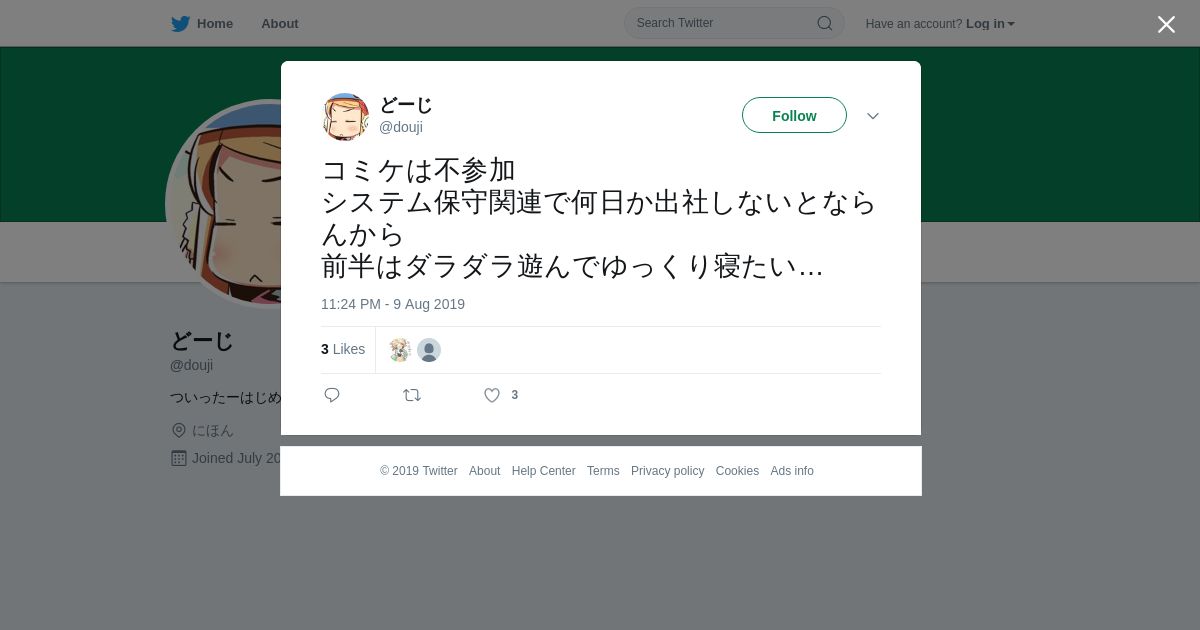Retweet this tweet using the retweet icon
The height and width of the screenshot is (630, 1200).
pyautogui.click(x=412, y=395)
